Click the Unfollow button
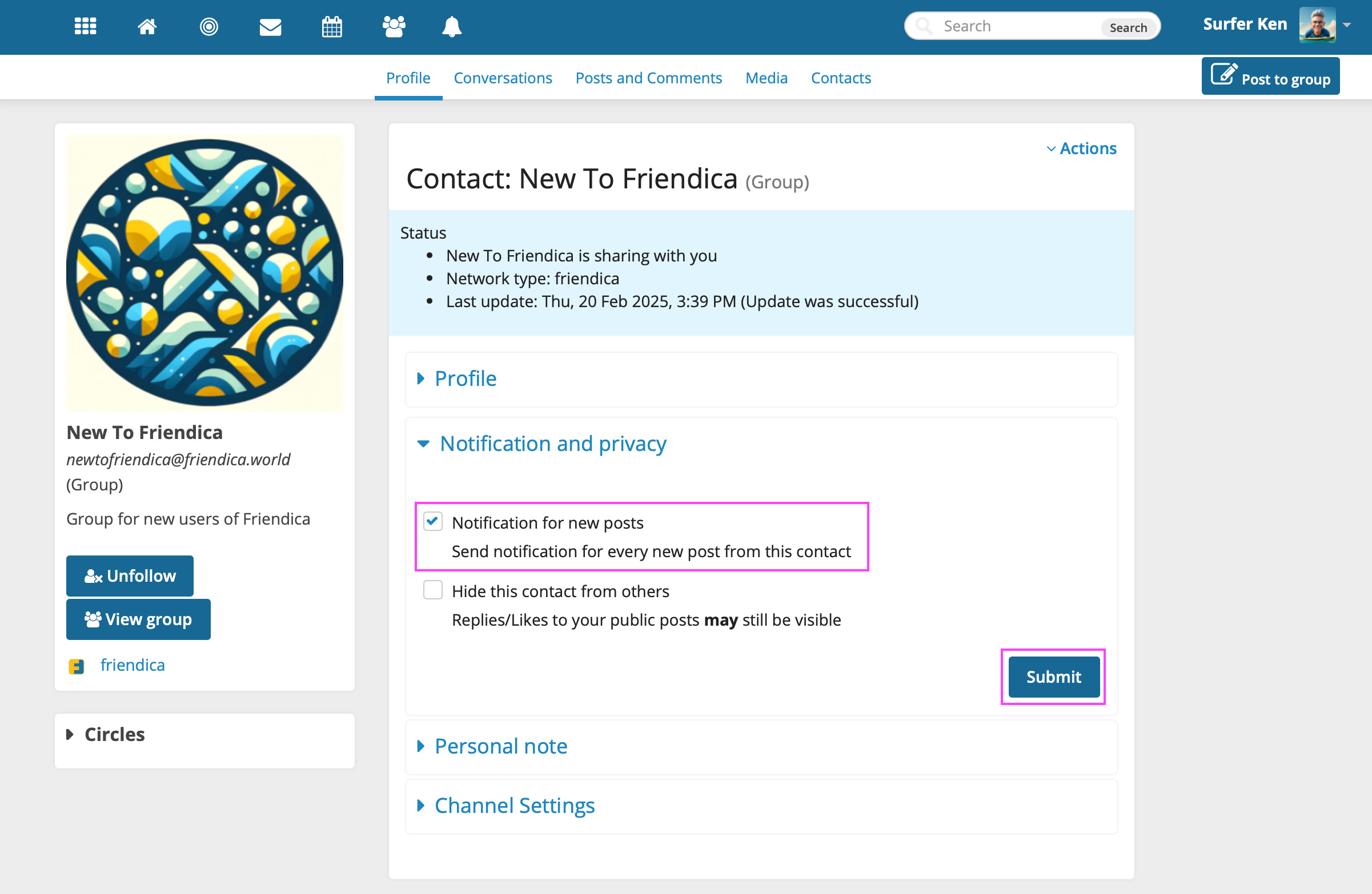This screenshot has width=1372, height=894. coord(130,575)
